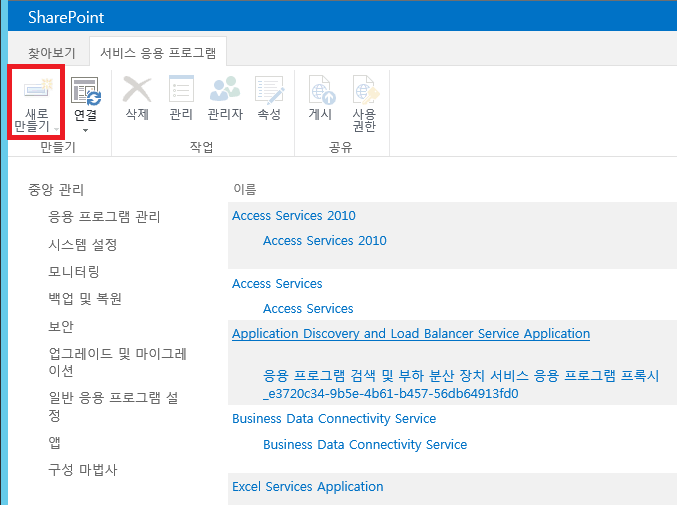The image size is (677, 505).
Task: Switch to the 찾아보기 tab
Action: point(51,53)
